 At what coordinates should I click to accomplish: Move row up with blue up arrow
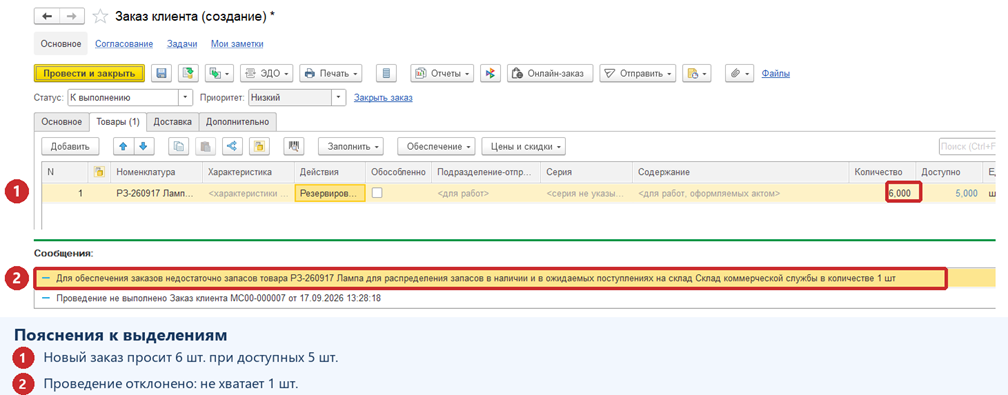123,147
